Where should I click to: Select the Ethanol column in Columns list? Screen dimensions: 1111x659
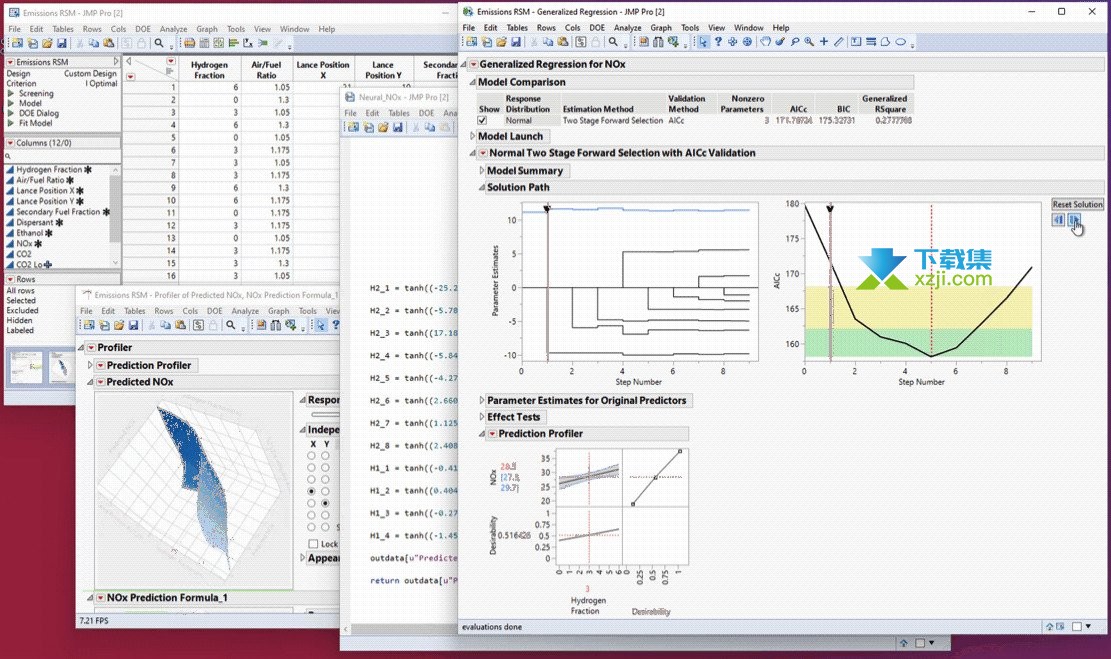coord(30,233)
